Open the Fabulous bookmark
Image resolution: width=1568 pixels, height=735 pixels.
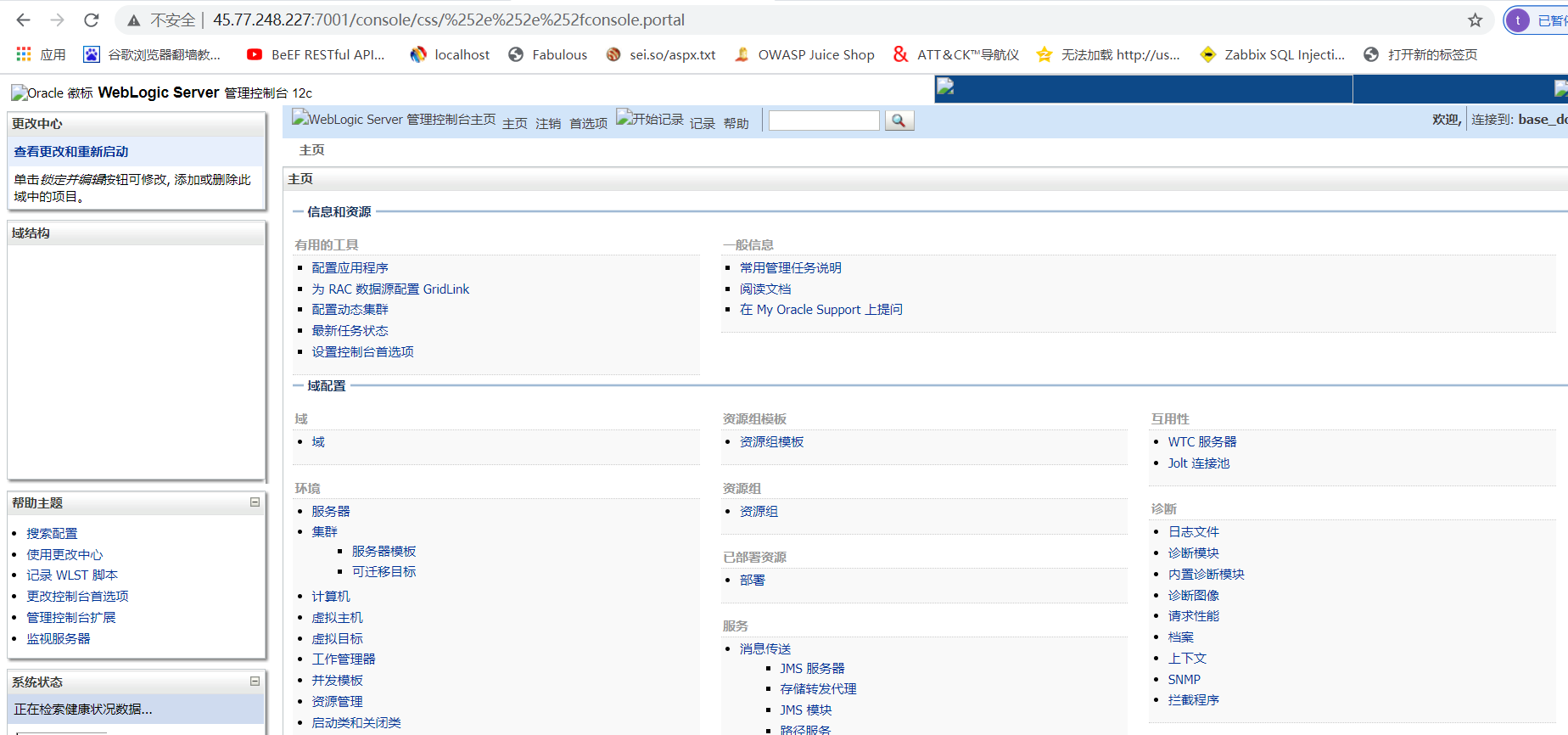pos(548,54)
